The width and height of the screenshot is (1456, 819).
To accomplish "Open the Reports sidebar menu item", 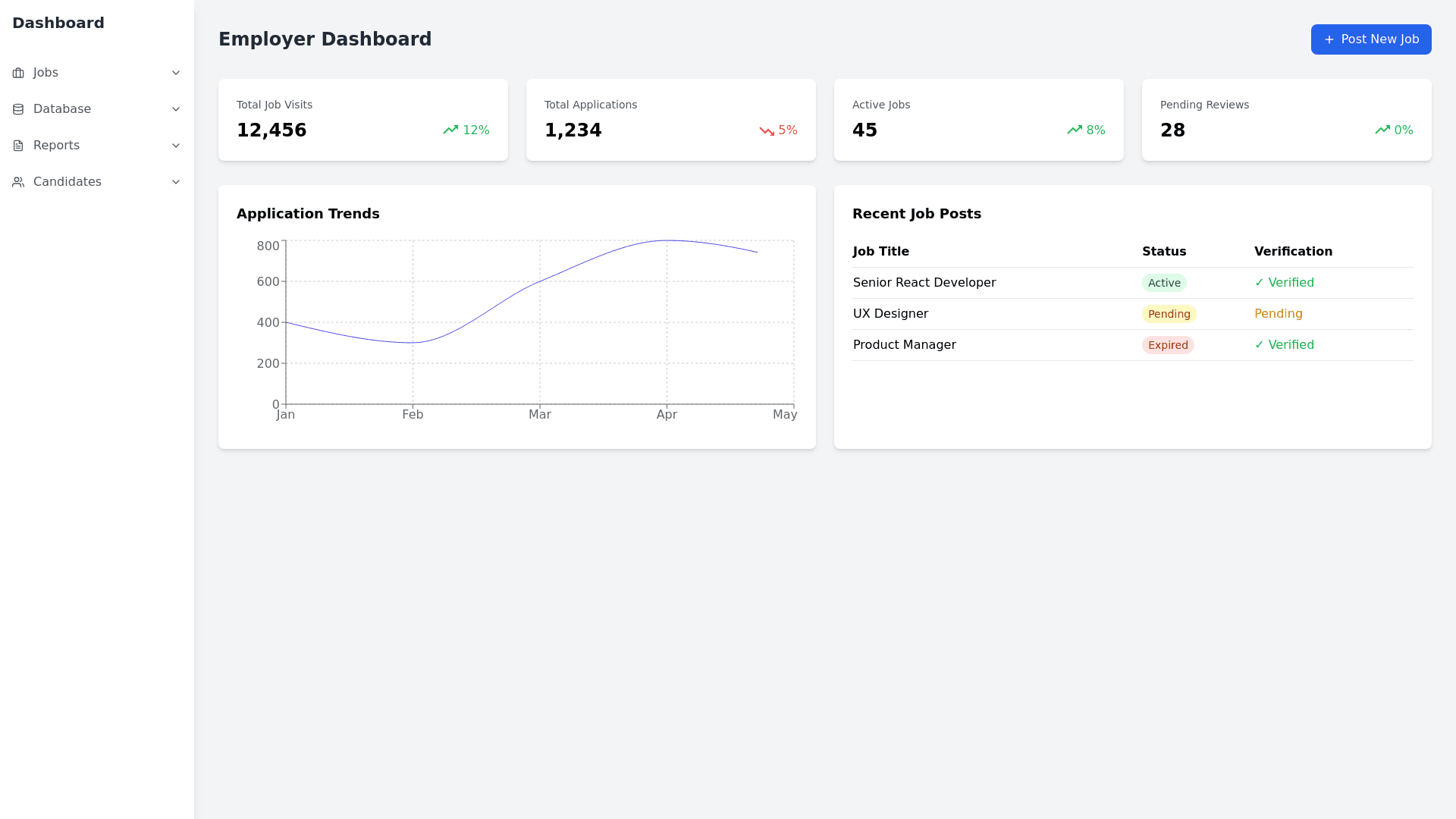I will click(x=56, y=146).
